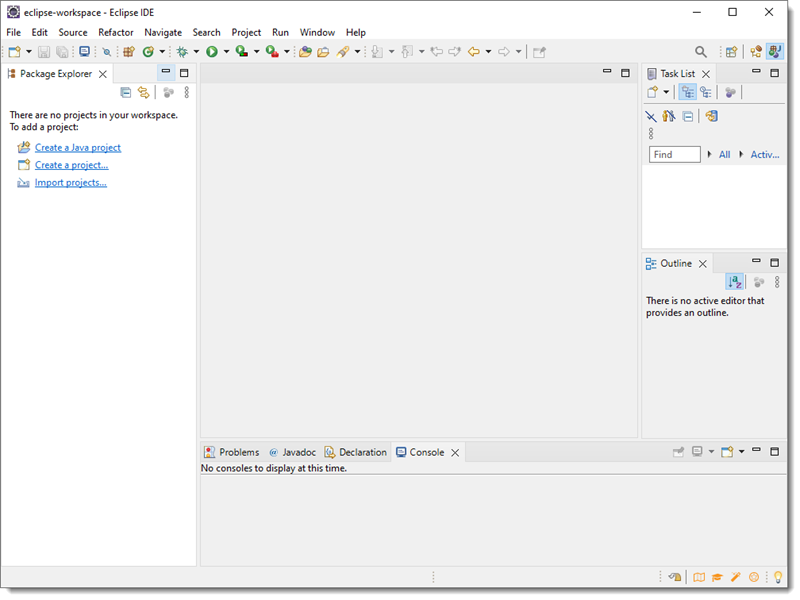Toggle the Show Only My Tasks filter
800x600 pixels.
[x=669, y=116]
